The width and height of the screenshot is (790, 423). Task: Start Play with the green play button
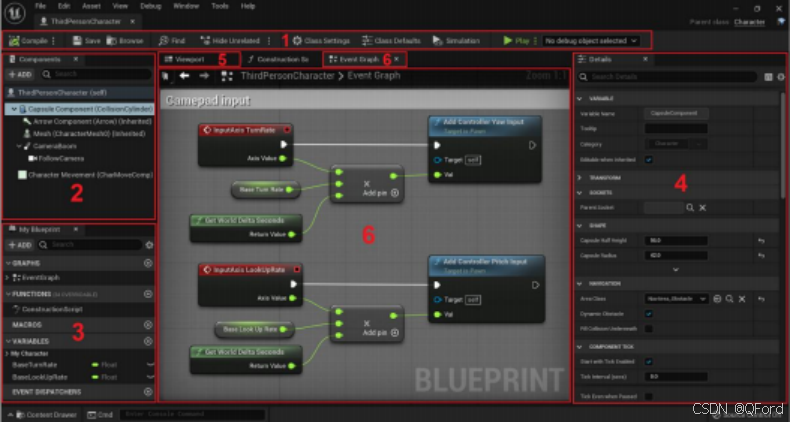[516, 41]
